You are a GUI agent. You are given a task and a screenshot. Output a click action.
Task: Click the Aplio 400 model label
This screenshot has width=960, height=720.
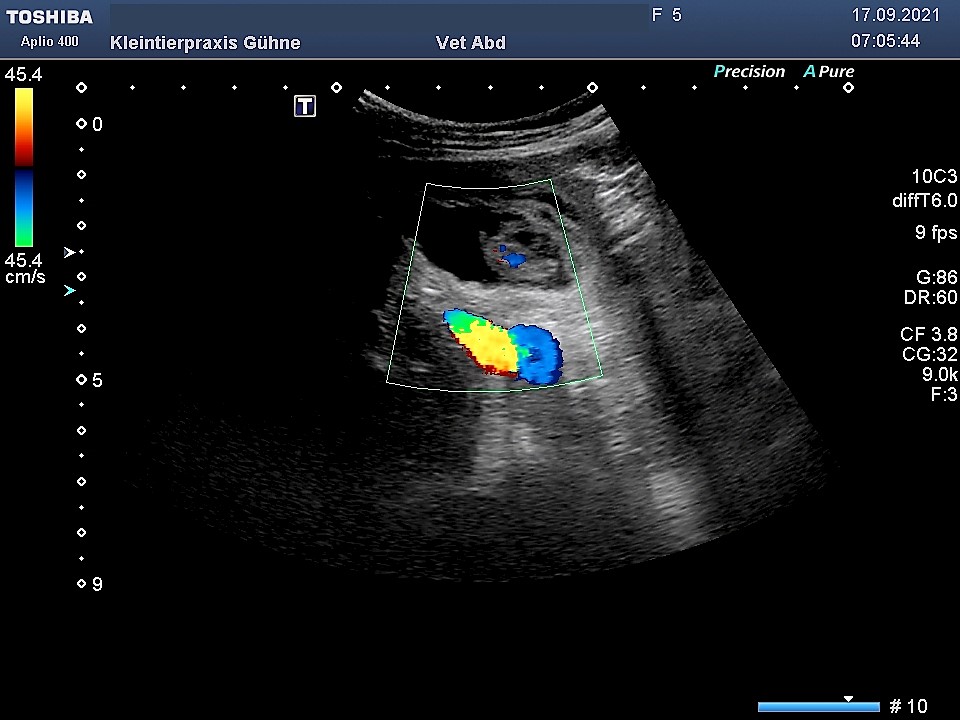(x=49, y=42)
